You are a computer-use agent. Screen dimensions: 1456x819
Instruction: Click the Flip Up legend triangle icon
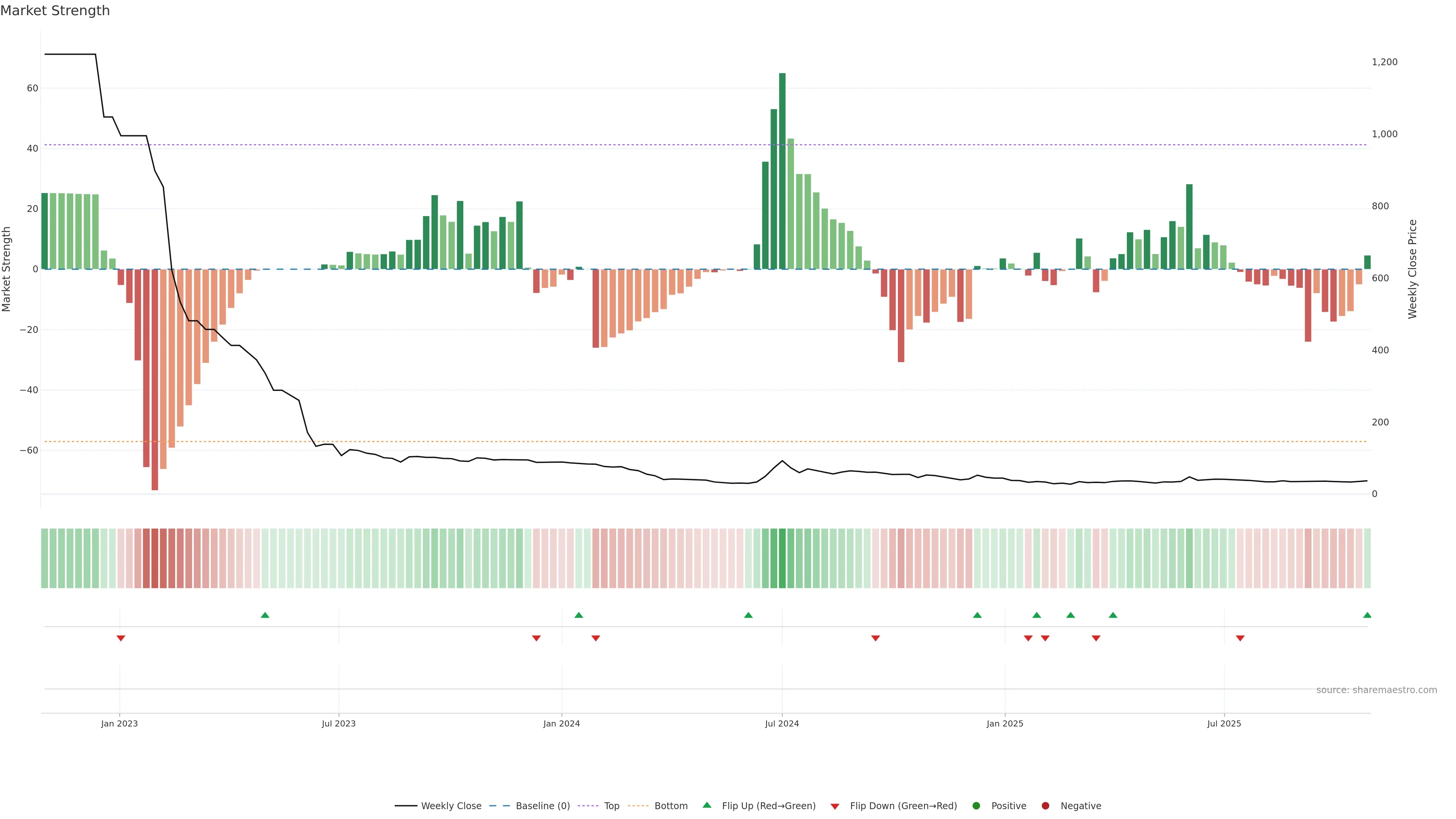coord(706,805)
